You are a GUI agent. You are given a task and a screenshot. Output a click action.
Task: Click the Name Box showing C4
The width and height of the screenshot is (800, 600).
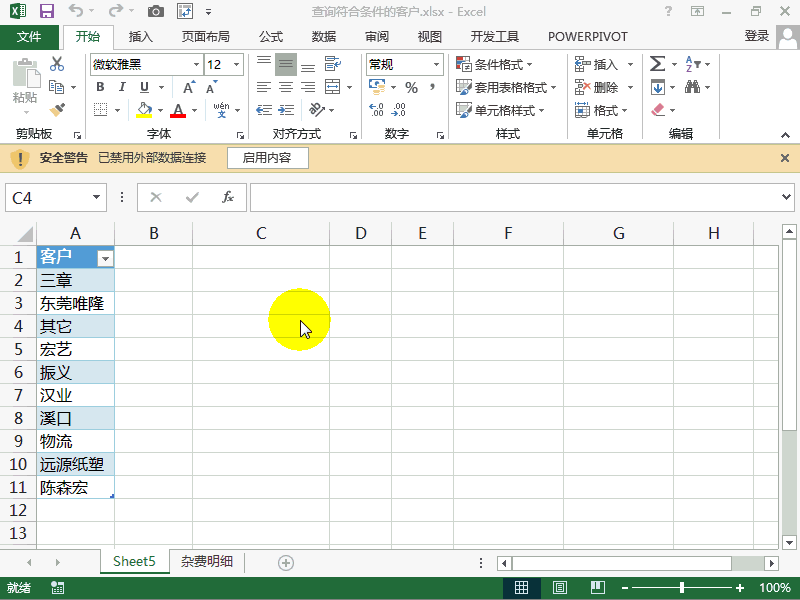(56, 197)
